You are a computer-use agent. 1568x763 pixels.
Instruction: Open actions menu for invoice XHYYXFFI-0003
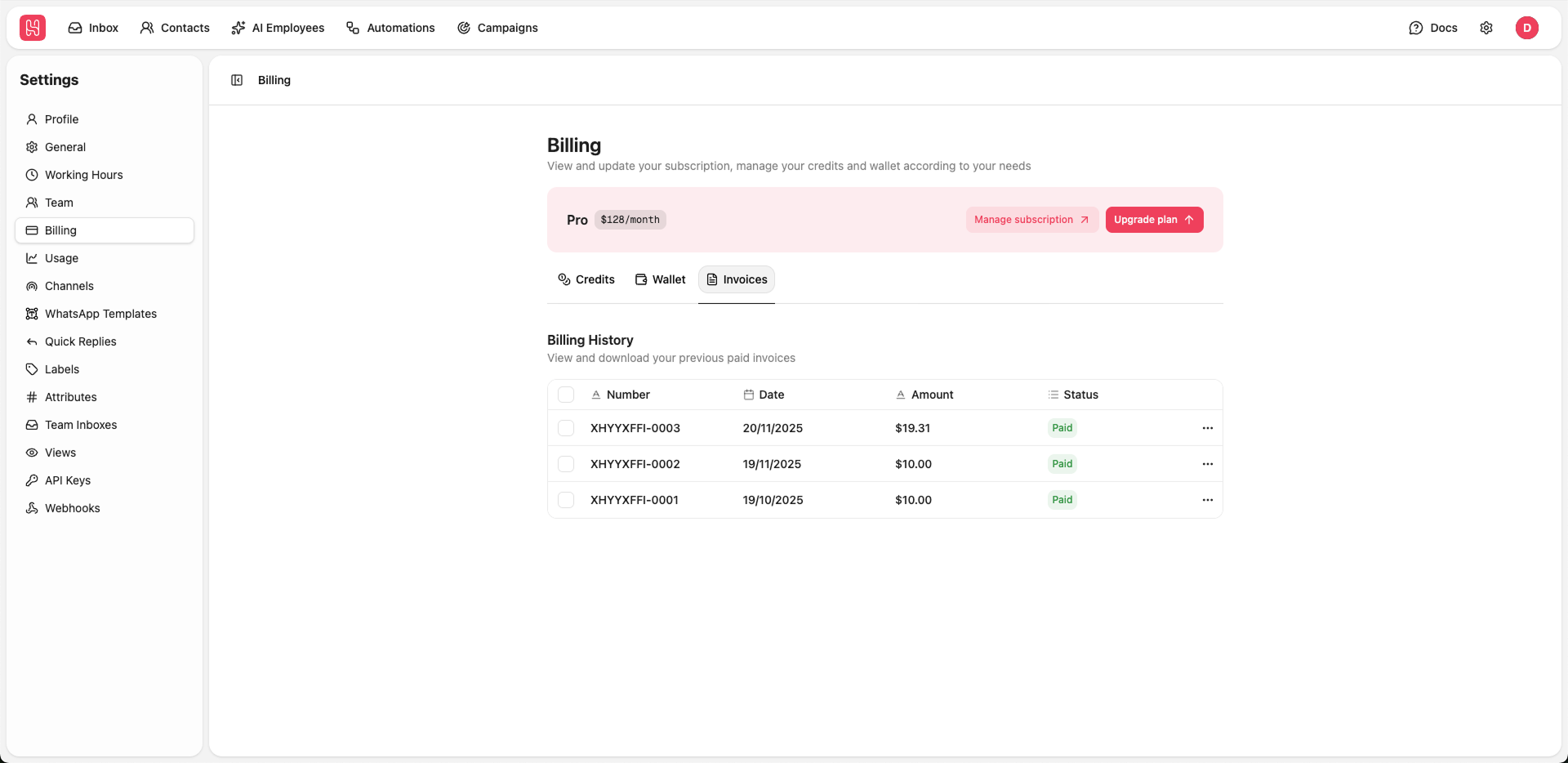(x=1208, y=428)
